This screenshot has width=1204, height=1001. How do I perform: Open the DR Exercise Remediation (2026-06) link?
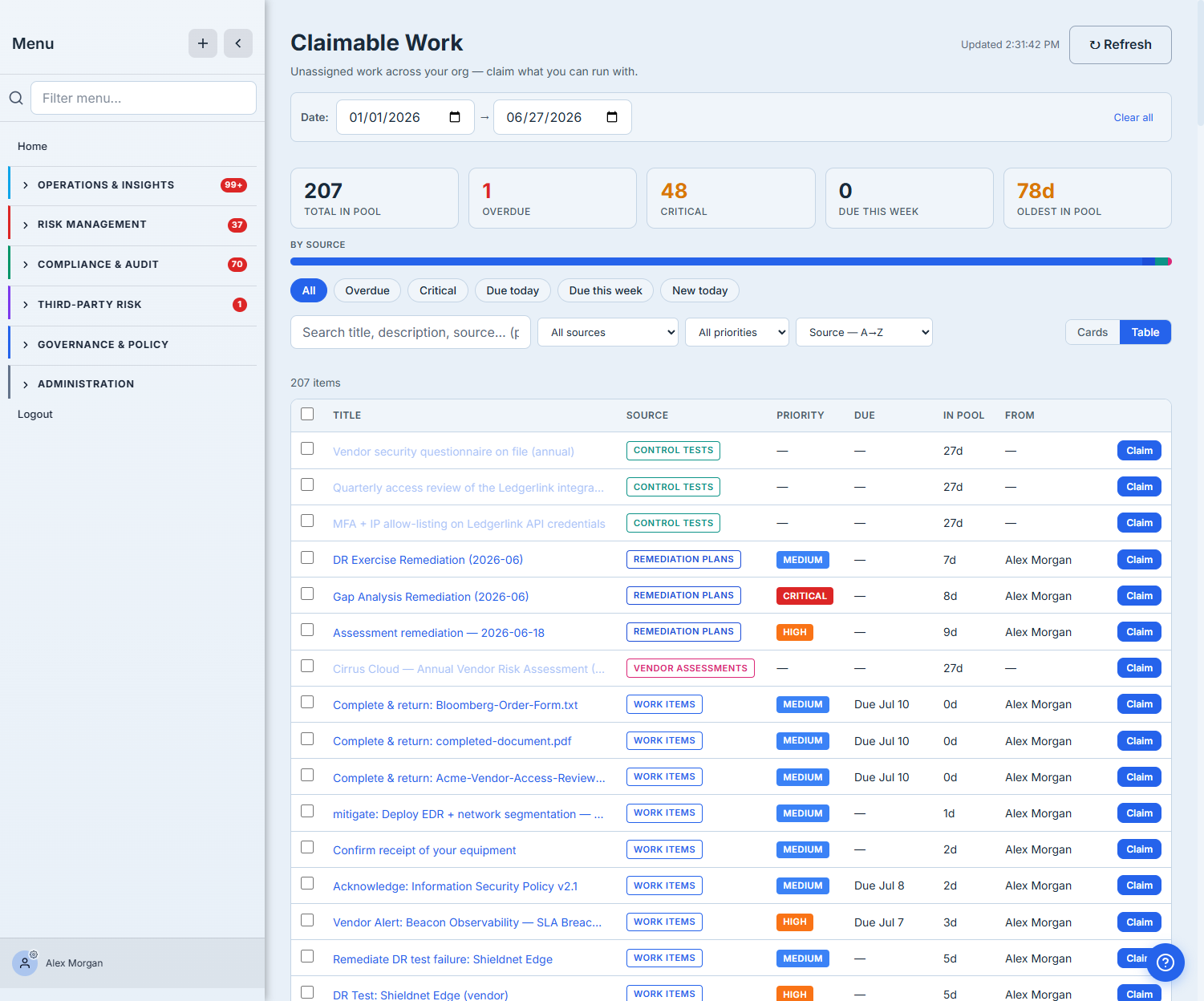point(428,560)
